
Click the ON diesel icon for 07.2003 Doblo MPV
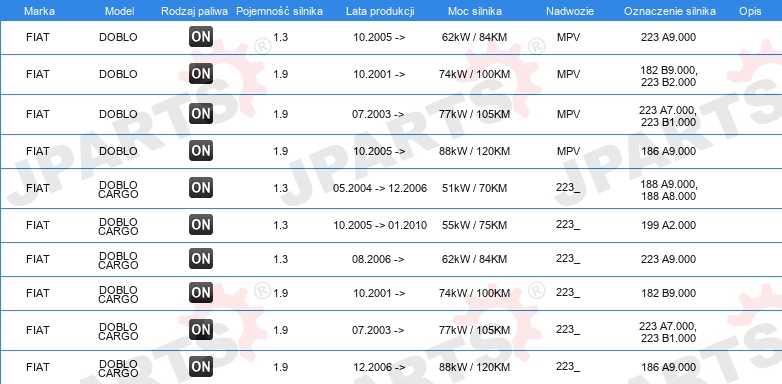click(x=201, y=114)
